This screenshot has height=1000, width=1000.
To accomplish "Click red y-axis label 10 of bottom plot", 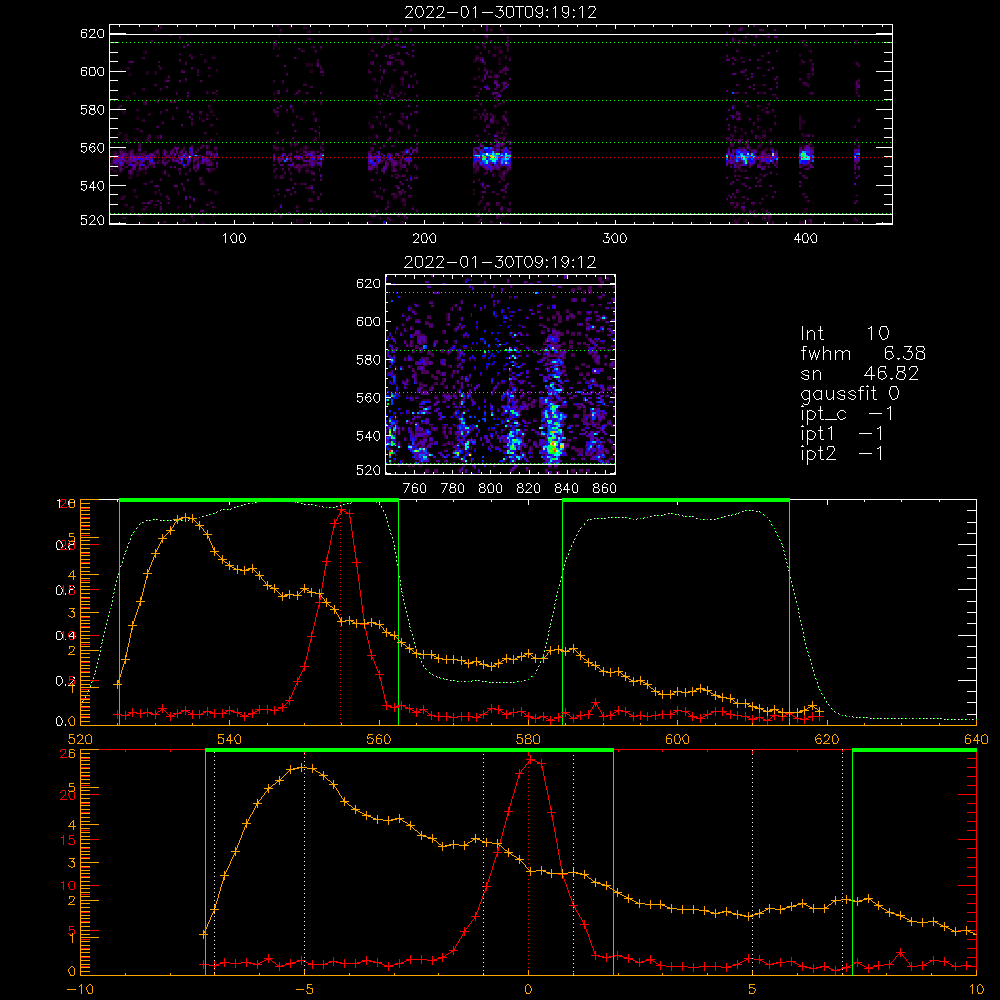I will tap(68, 885).
